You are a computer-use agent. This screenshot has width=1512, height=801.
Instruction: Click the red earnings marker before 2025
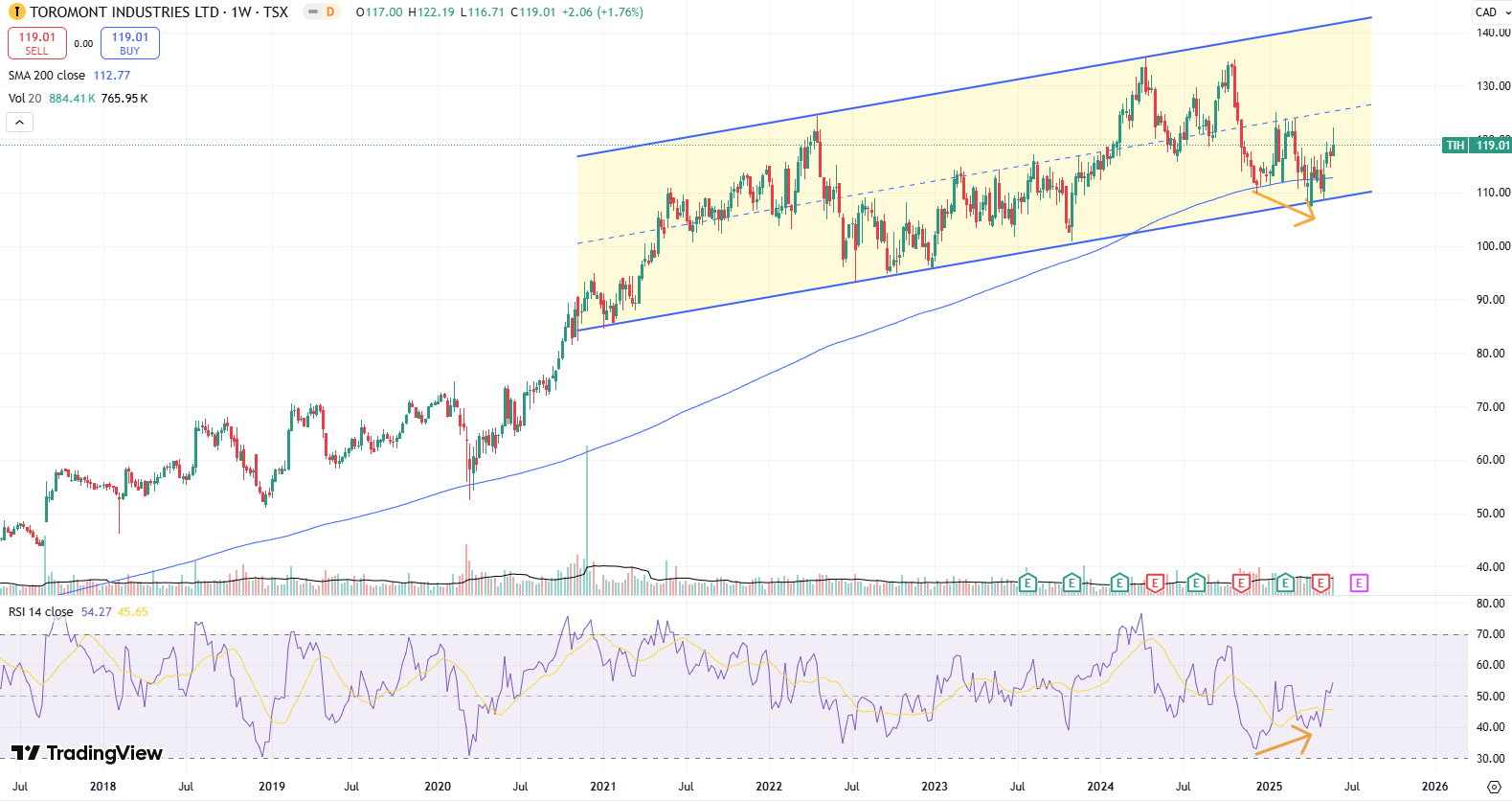pos(1241,583)
